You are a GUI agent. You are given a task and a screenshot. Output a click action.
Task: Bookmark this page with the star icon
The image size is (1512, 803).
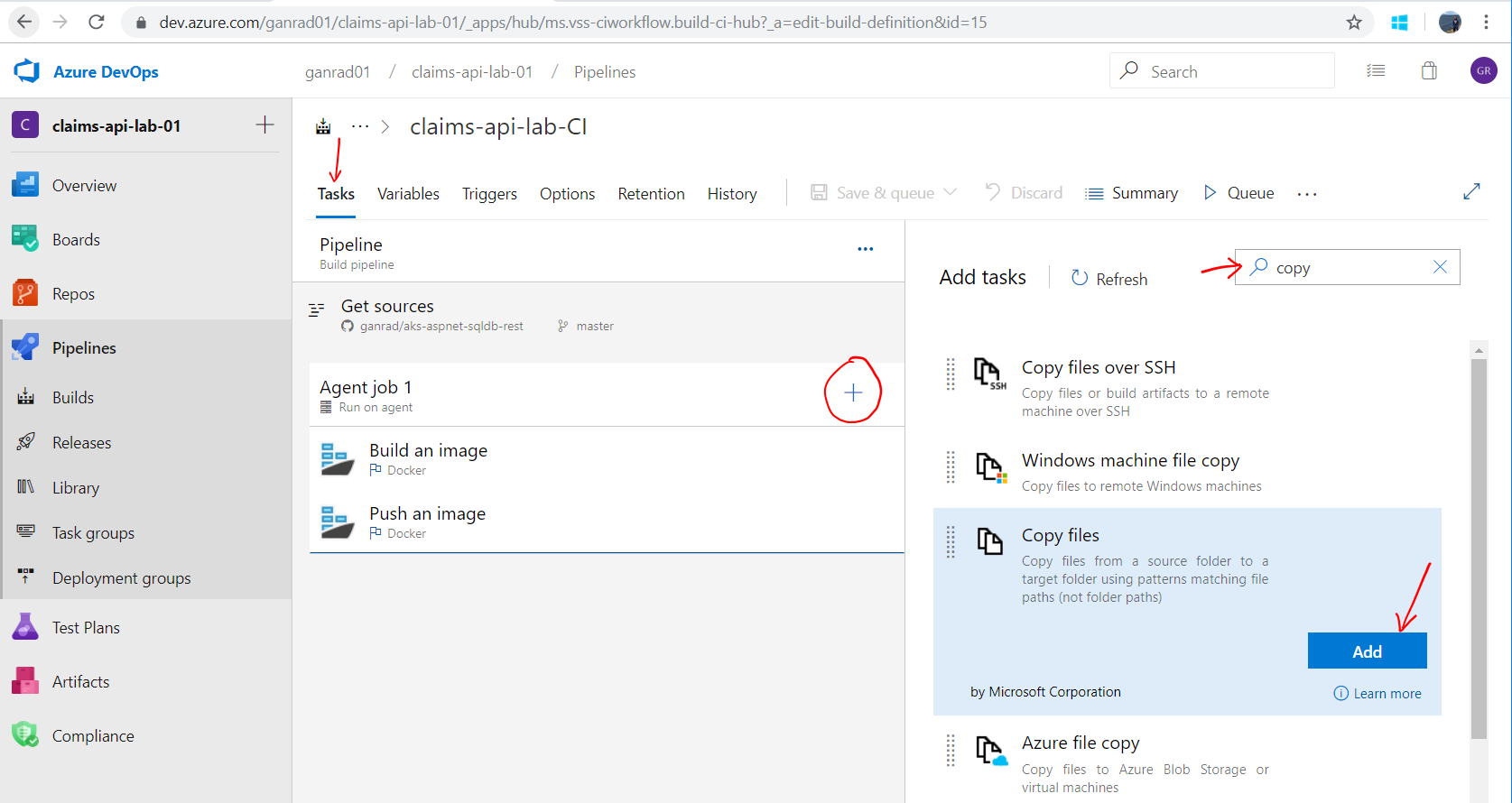(x=1354, y=23)
